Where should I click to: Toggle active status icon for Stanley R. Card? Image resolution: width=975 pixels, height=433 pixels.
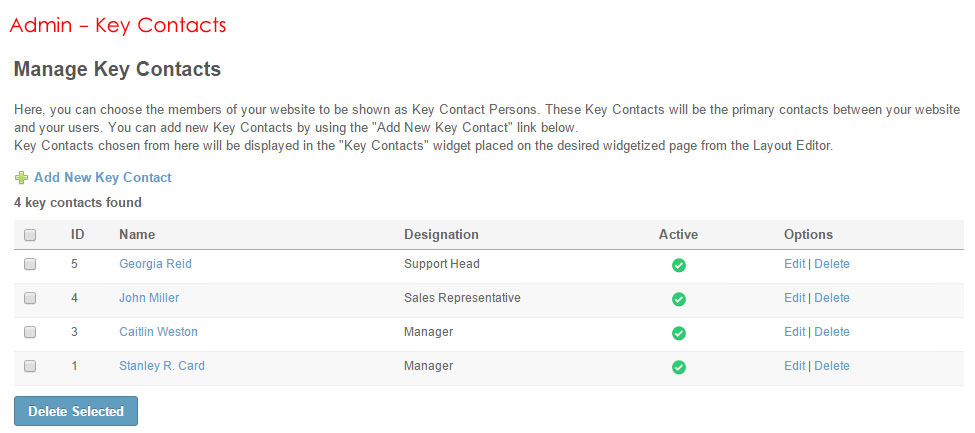678,367
